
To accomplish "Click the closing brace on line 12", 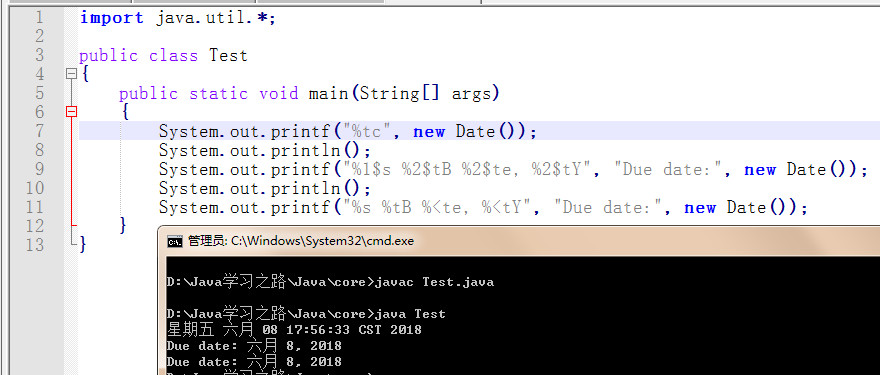I will point(122,226).
